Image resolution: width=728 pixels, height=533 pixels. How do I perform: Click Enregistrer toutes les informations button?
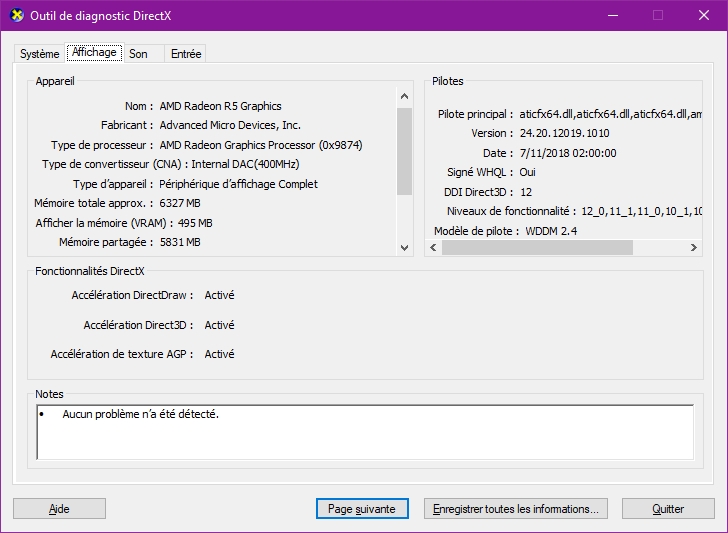click(515, 509)
